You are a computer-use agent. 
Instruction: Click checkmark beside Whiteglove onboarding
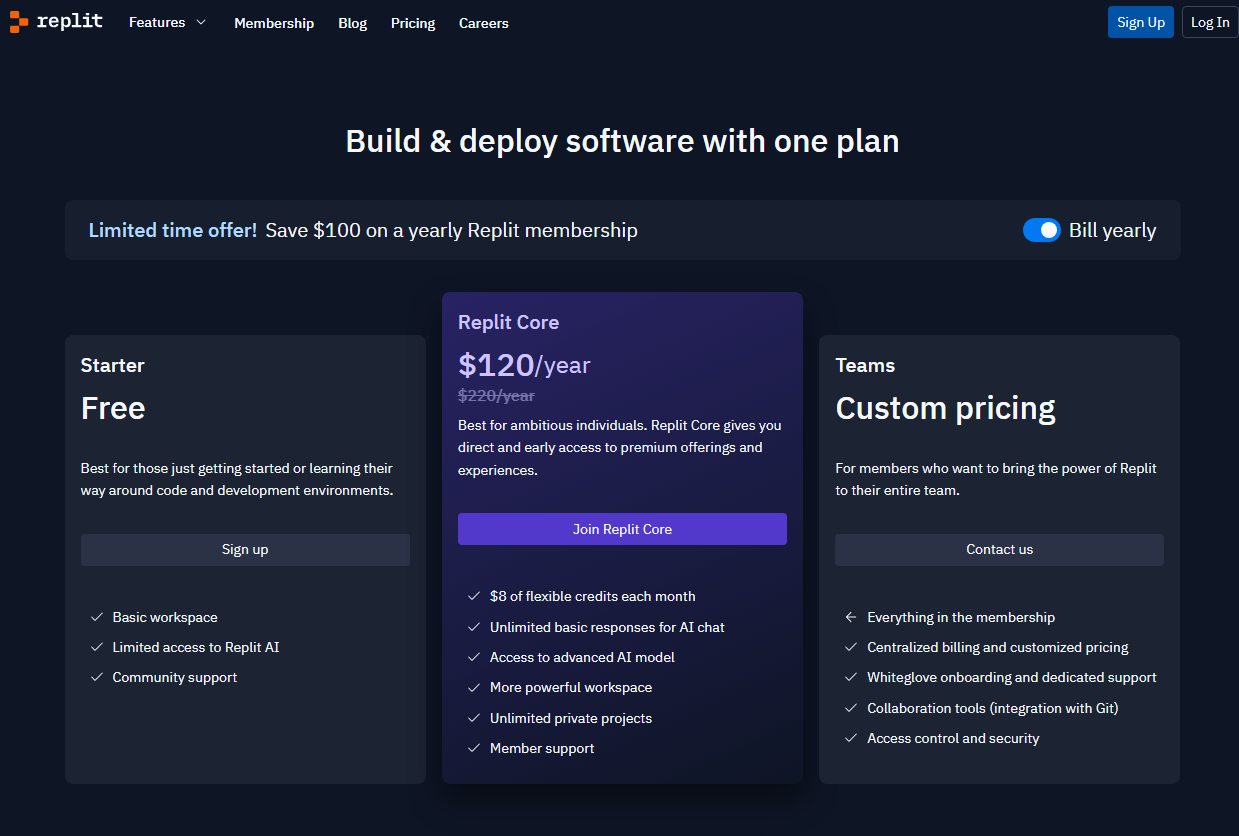(x=851, y=677)
